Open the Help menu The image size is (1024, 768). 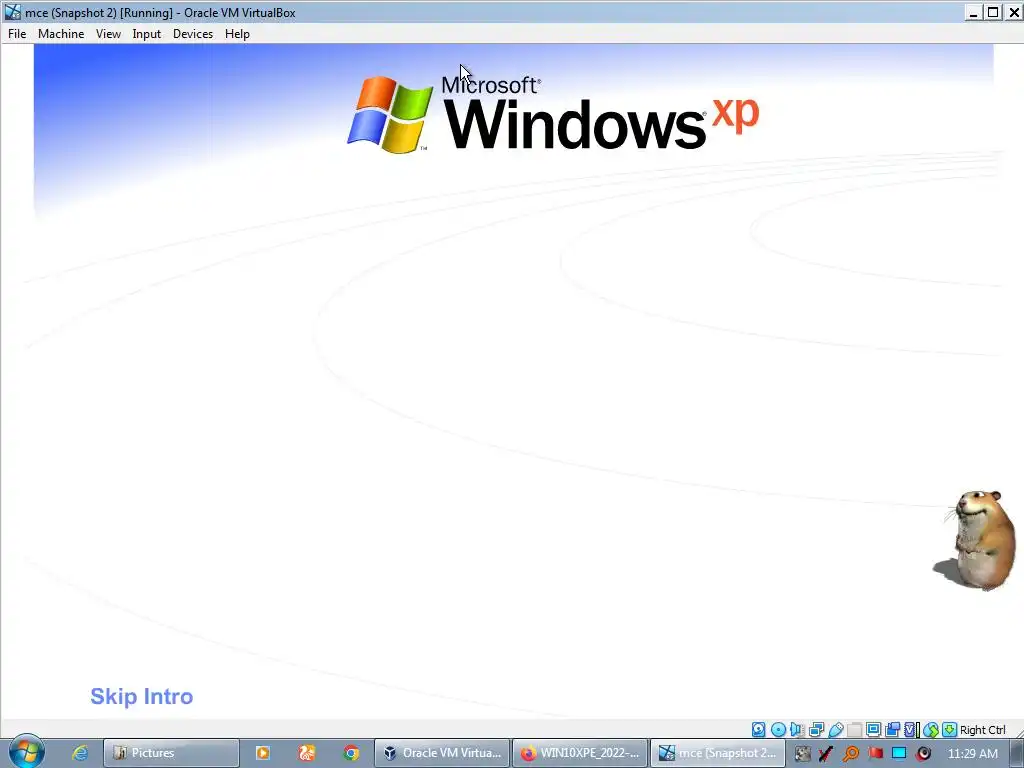point(237,34)
